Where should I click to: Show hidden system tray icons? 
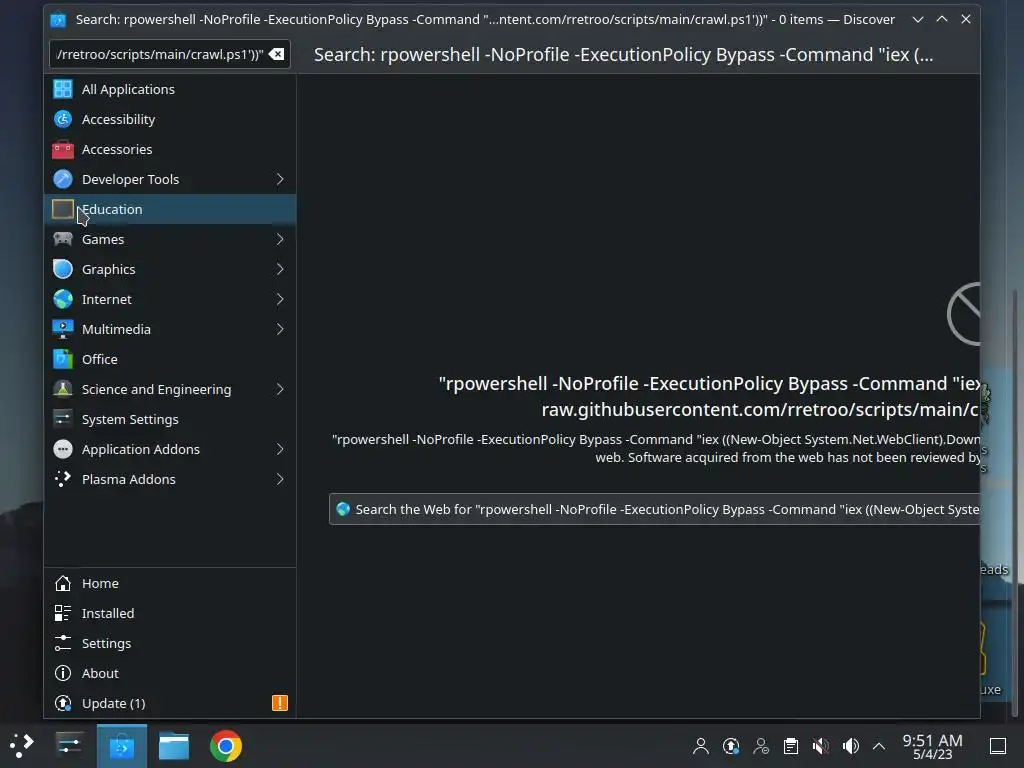[879, 746]
